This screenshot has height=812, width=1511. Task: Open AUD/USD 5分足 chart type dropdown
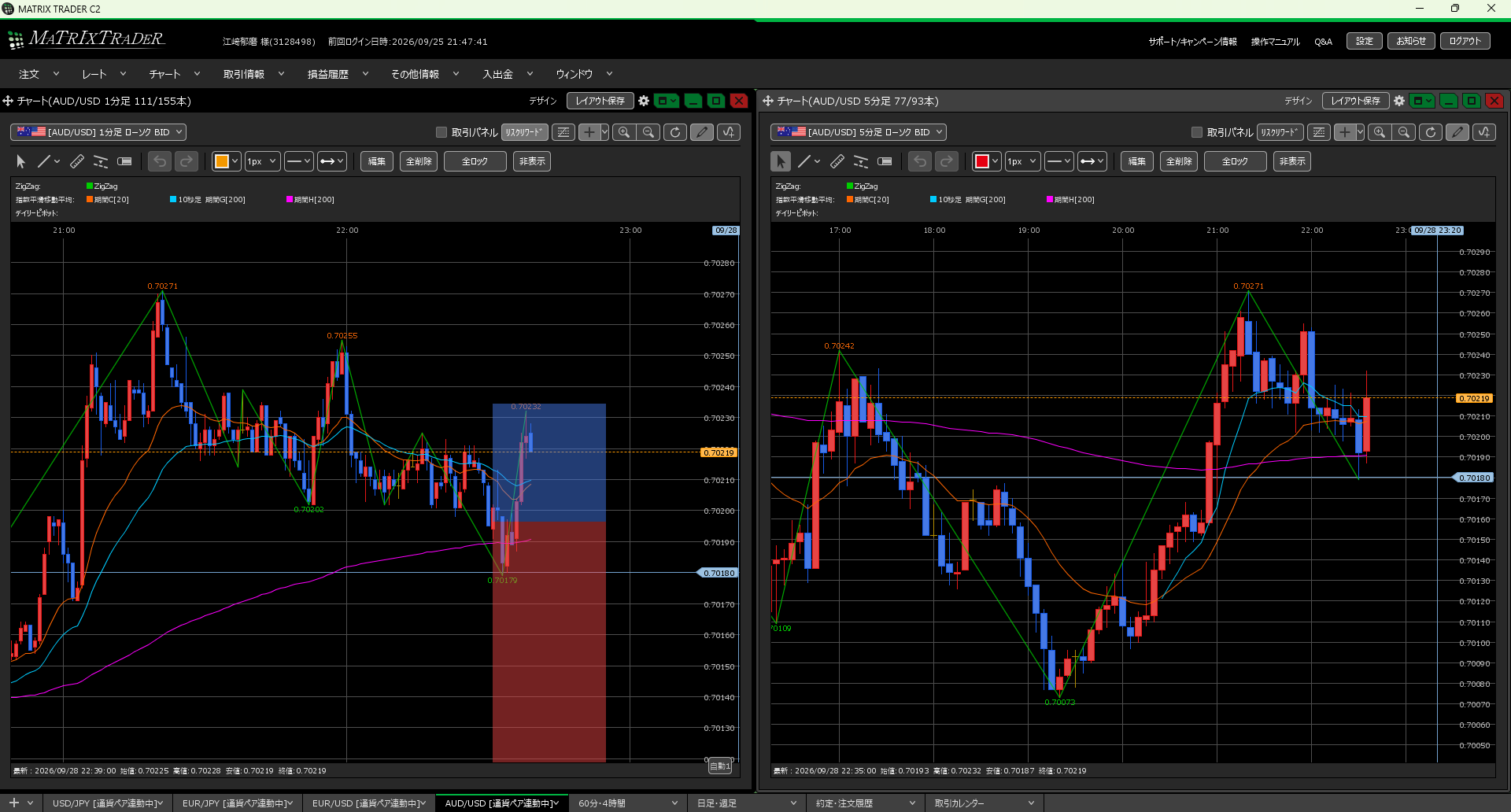[x=859, y=132]
